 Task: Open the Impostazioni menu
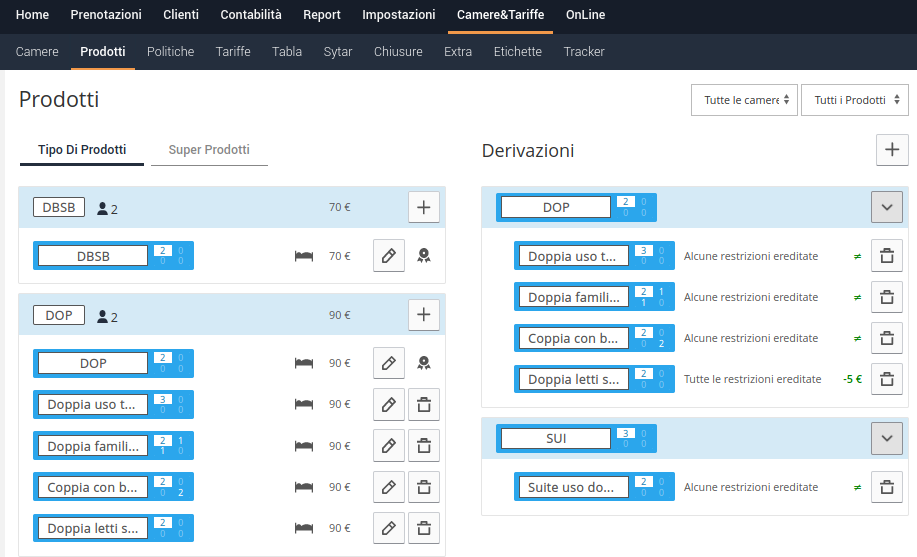(x=398, y=15)
